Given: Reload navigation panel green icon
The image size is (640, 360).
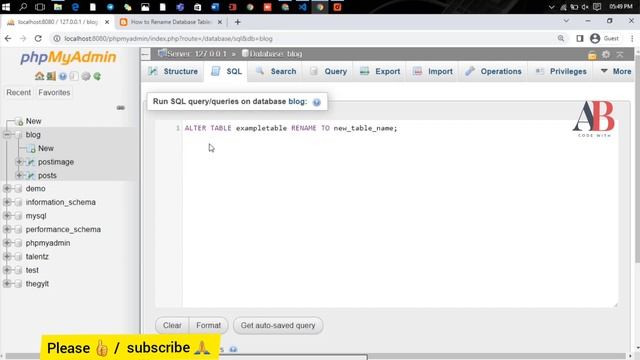Looking at the screenshot, I should tap(97, 76).
